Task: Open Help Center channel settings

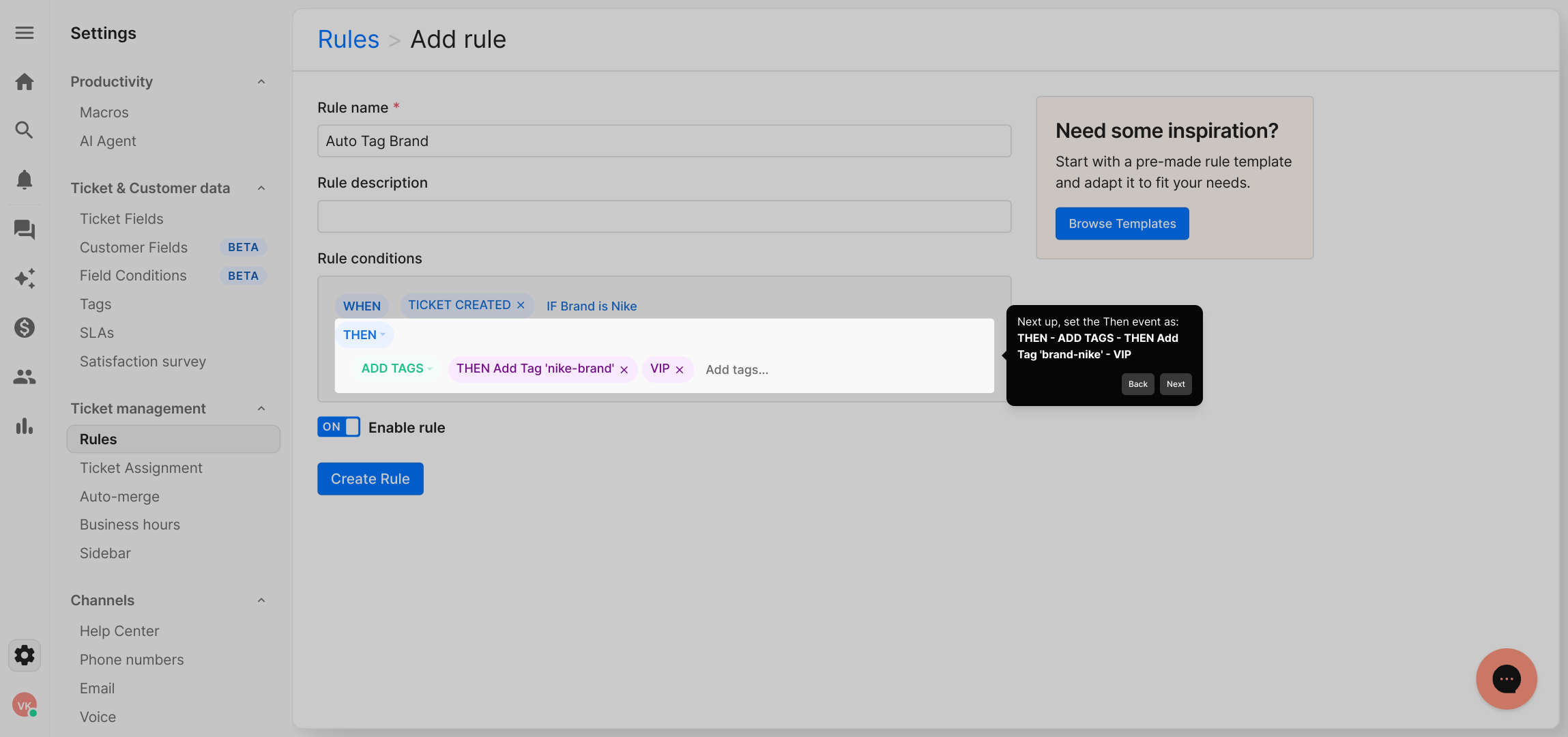Action: pyautogui.click(x=119, y=631)
